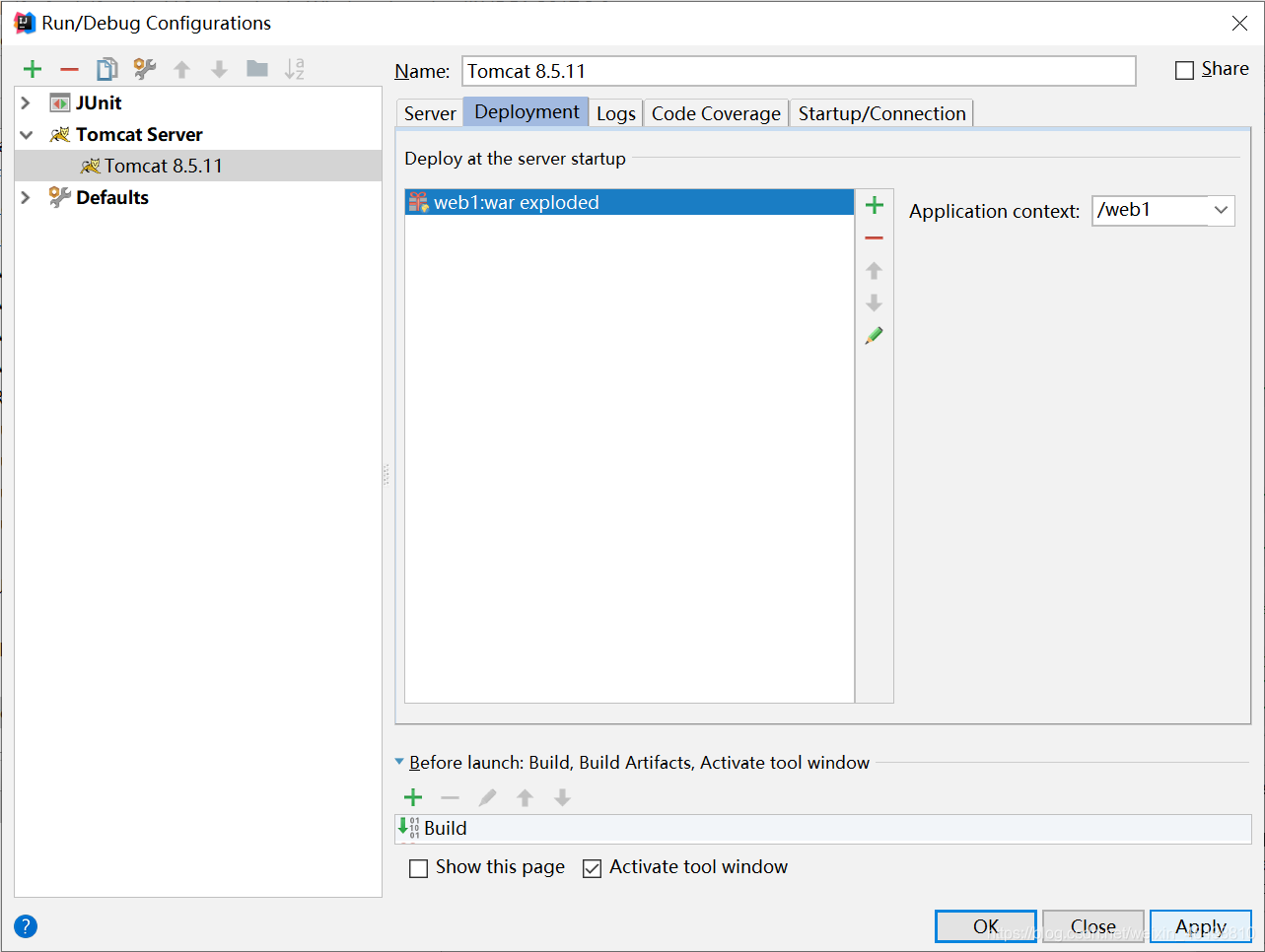Collapse the Tomcat Server node
Viewport: 1265px width, 952px height.
pos(27,134)
